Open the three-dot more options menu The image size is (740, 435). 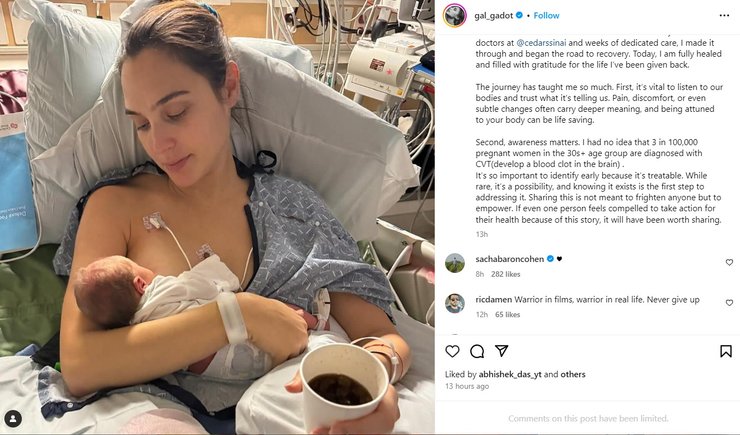click(x=724, y=16)
